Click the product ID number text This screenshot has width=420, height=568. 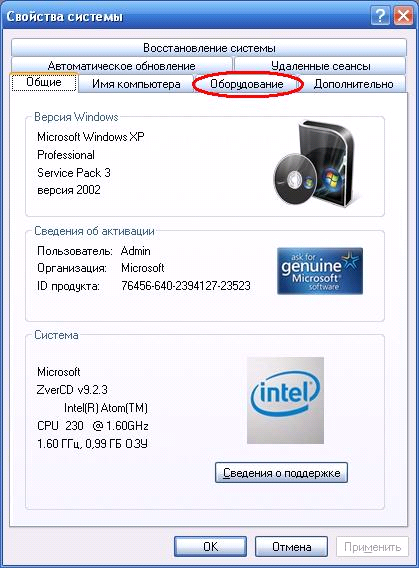[x=186, y=286]
